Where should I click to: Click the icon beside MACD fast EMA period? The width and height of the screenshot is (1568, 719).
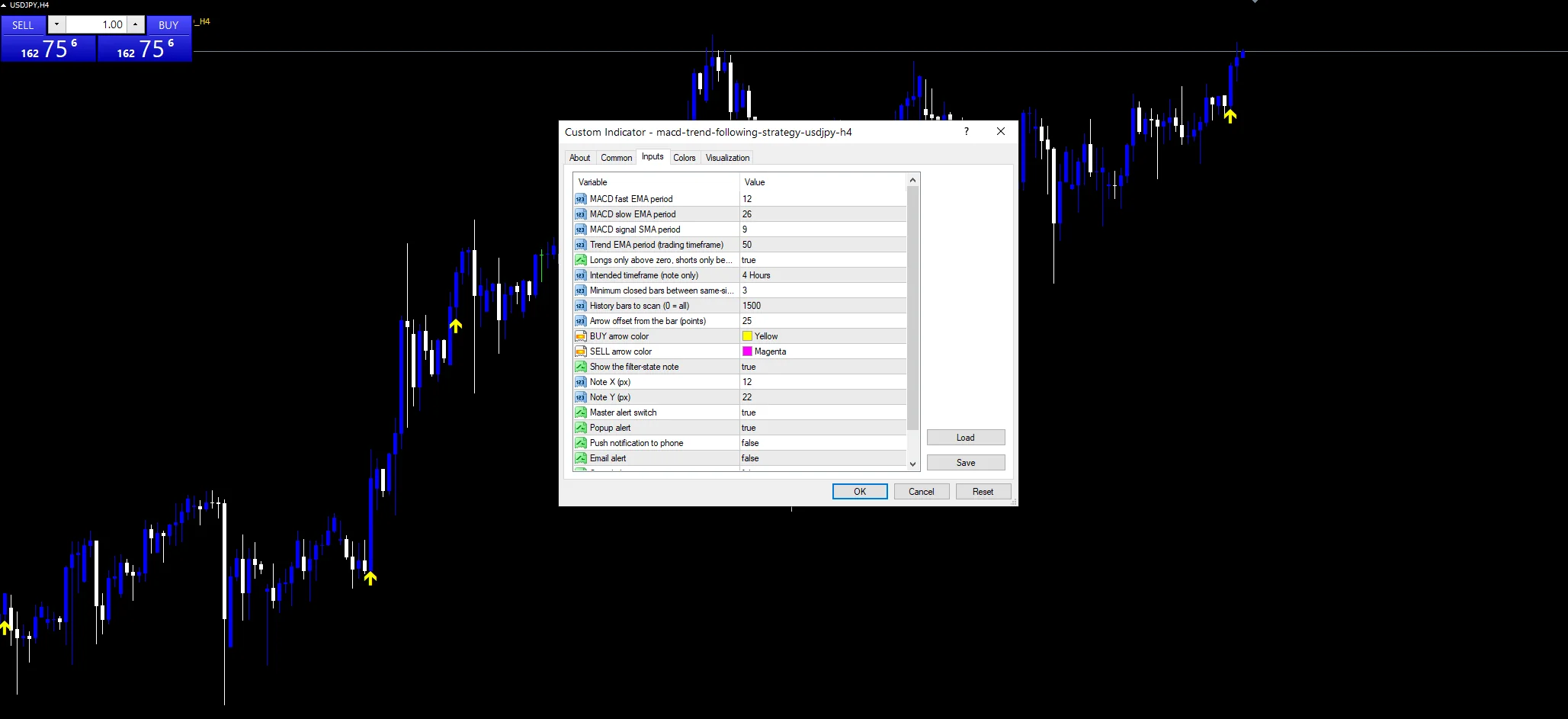(581, 199)
